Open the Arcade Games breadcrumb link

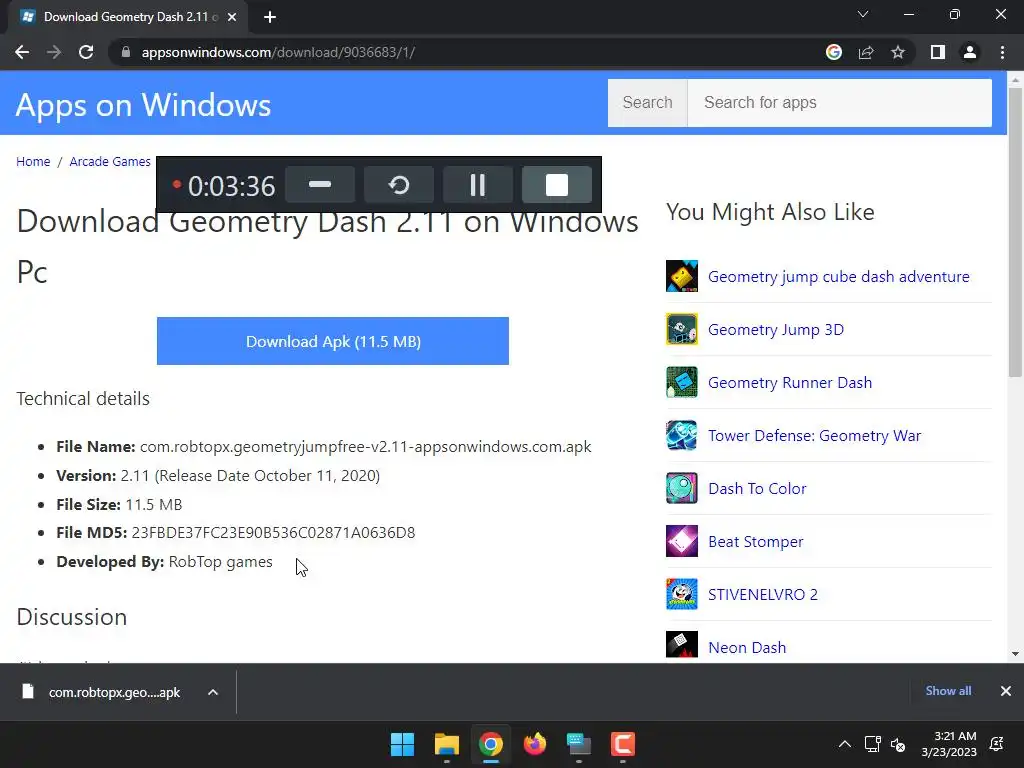point(110,161)
